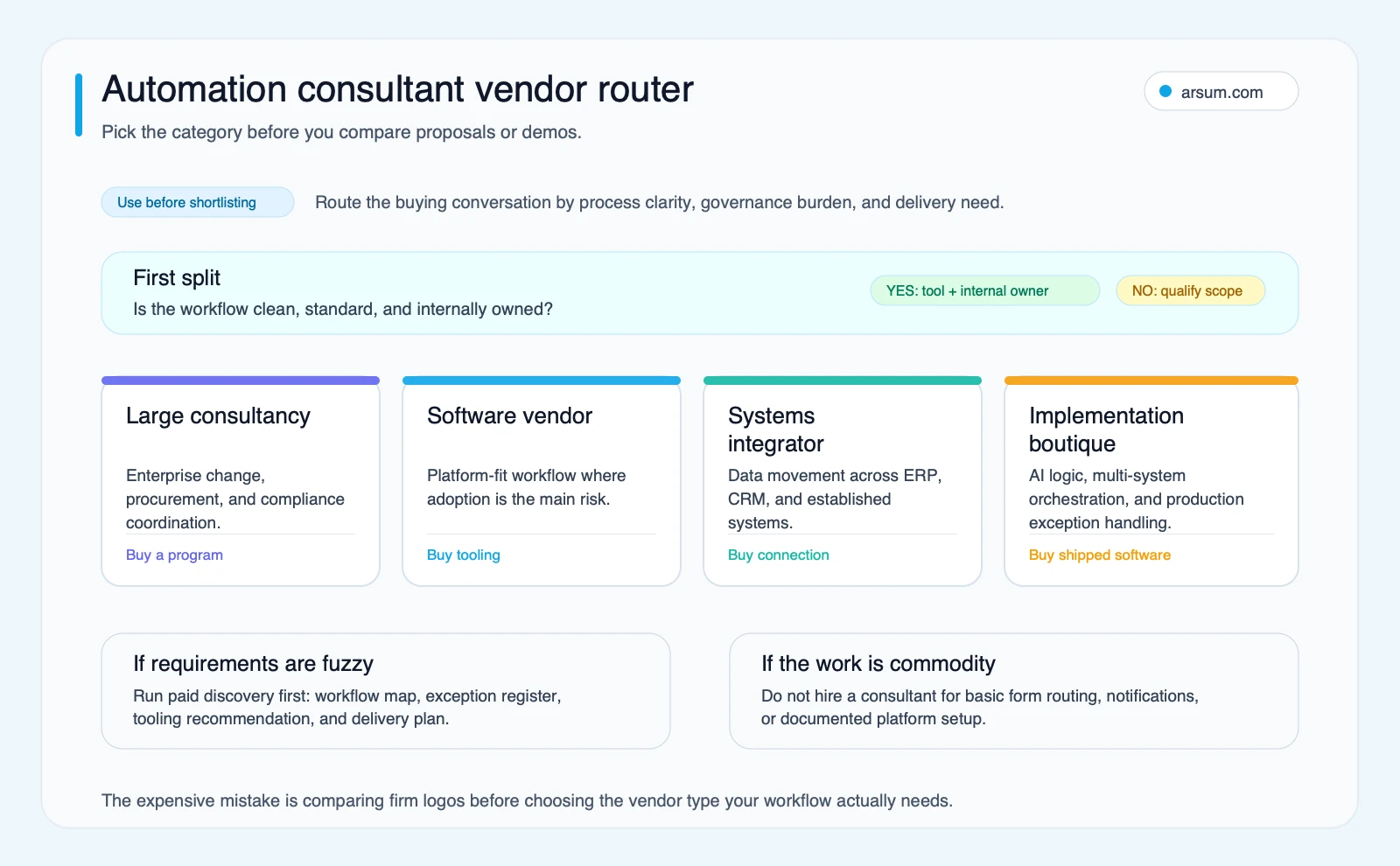Viewport: 1400px width, 866px height.
Task: Open the 'Buy tooling' link
Action: pyautogui.click(x=464, y=555)
